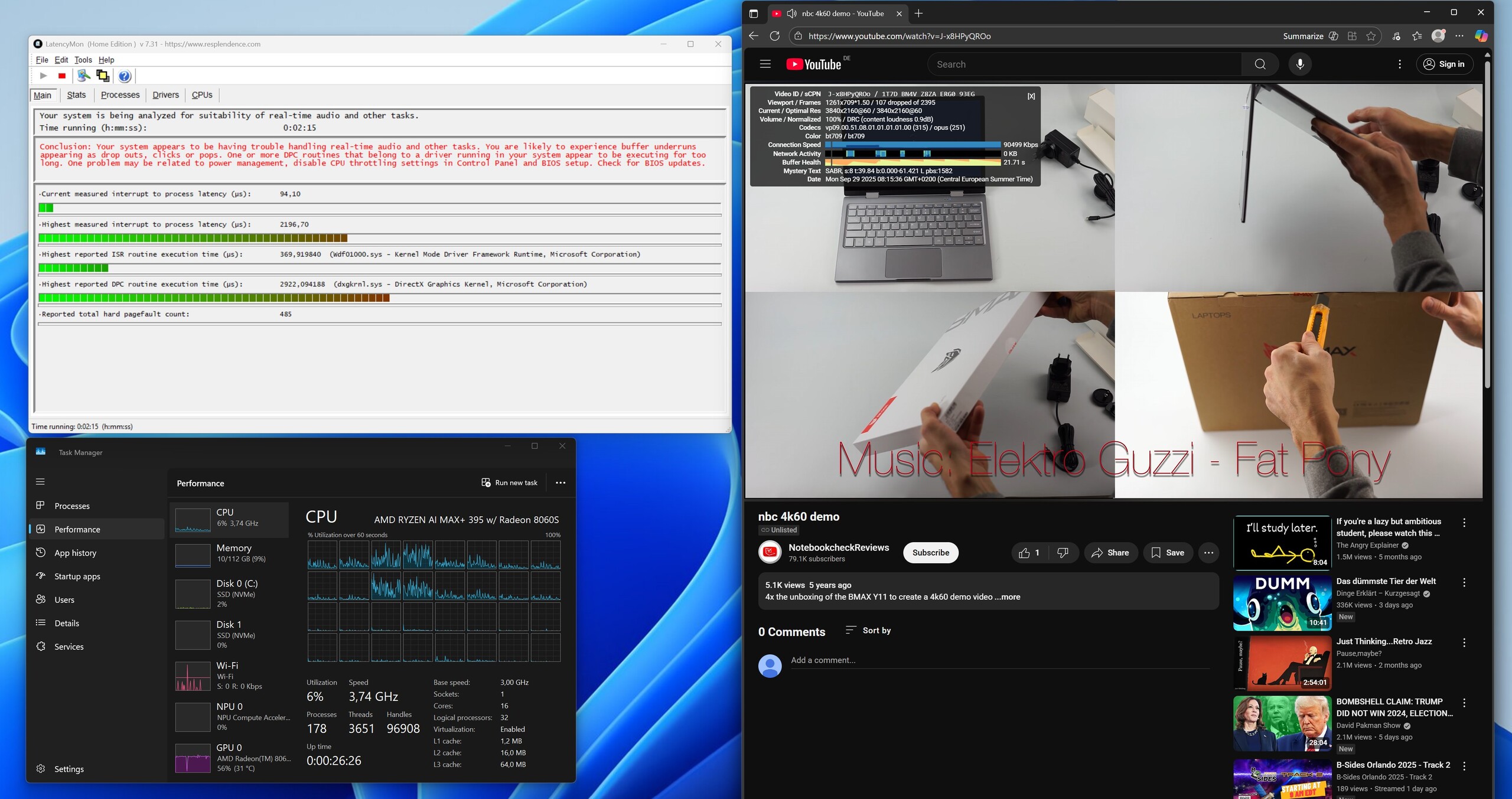Switch to the Drivers tab in LatencyMon
The image size is (1512, 799).
pyautogui.click(x=165, y=95)
